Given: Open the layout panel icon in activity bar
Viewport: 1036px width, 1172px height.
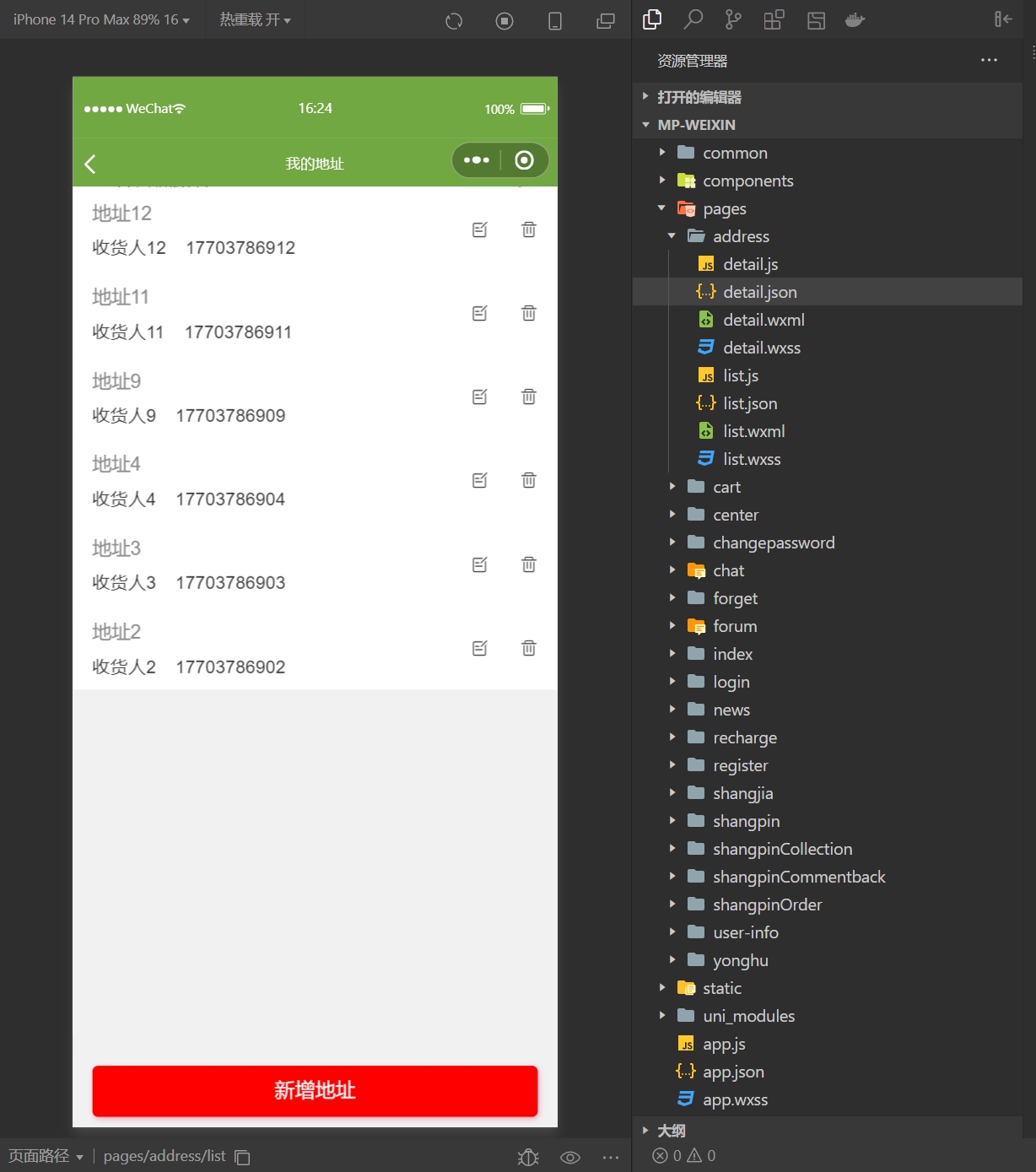Looking at the screenshot, I should click(x=816, y=20).
